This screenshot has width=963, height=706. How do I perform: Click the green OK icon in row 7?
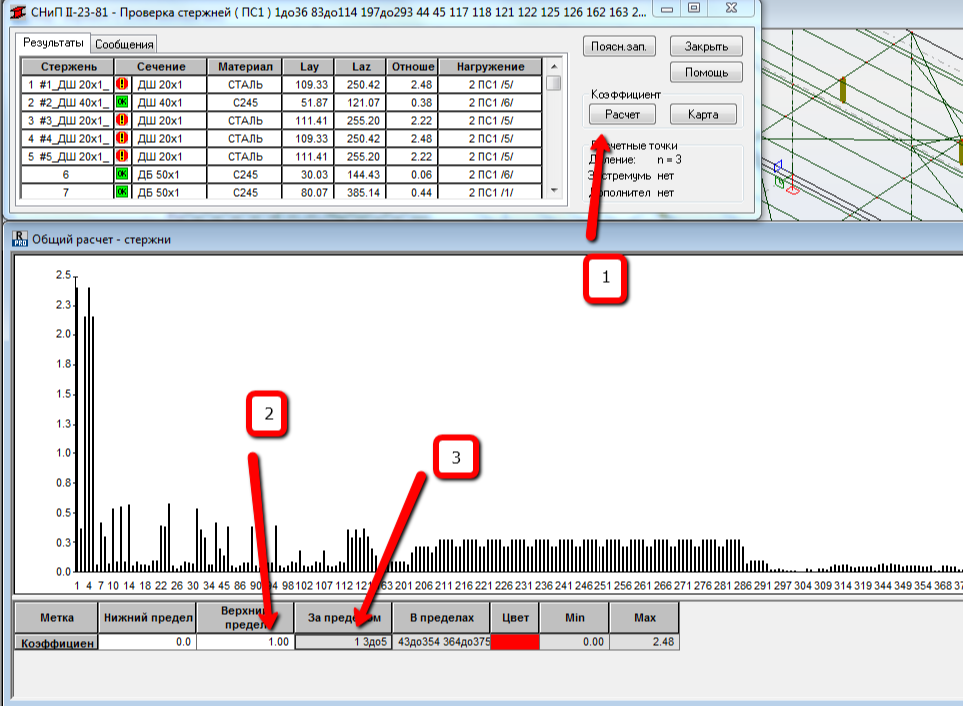coord(122,192)
